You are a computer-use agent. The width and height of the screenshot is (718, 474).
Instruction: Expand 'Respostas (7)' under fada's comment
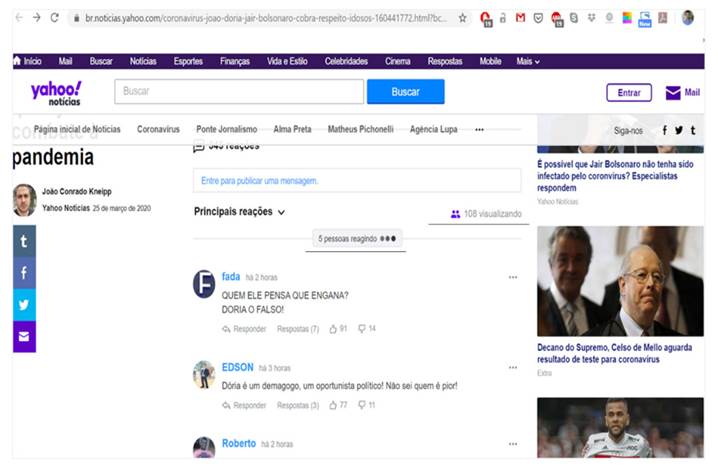(297, 328)
